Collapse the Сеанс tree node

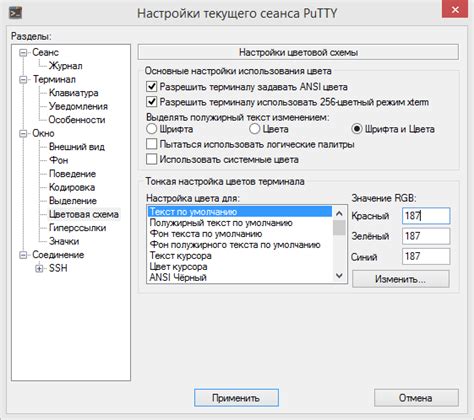point(23,53)
